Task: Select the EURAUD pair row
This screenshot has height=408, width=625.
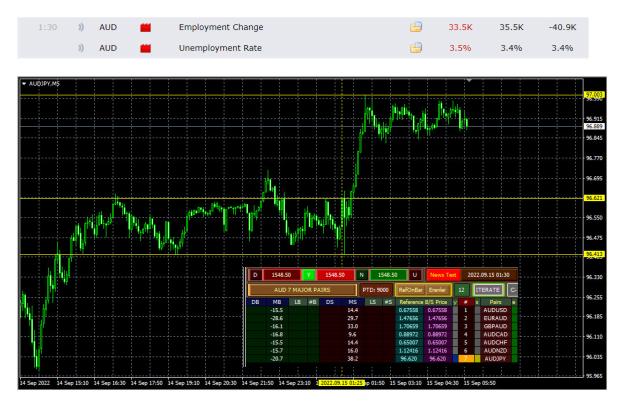Action: (x=495, y=318)
